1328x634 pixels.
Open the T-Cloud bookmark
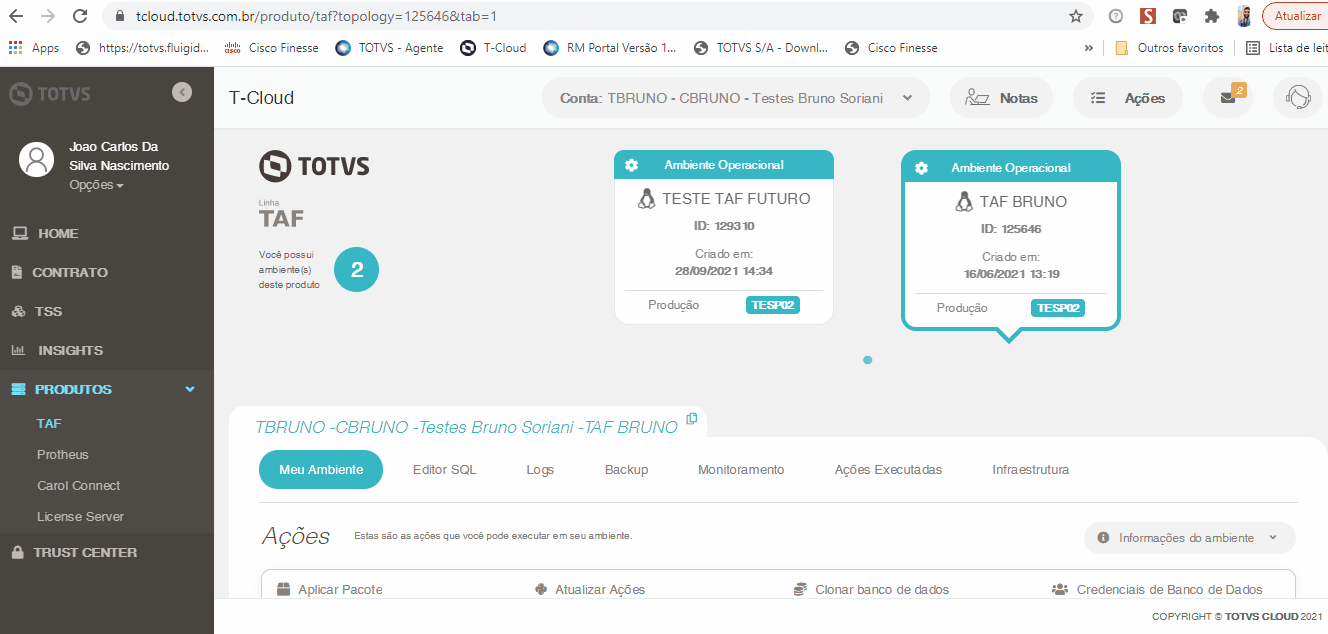pyautogui.click(x=493, y=47)
